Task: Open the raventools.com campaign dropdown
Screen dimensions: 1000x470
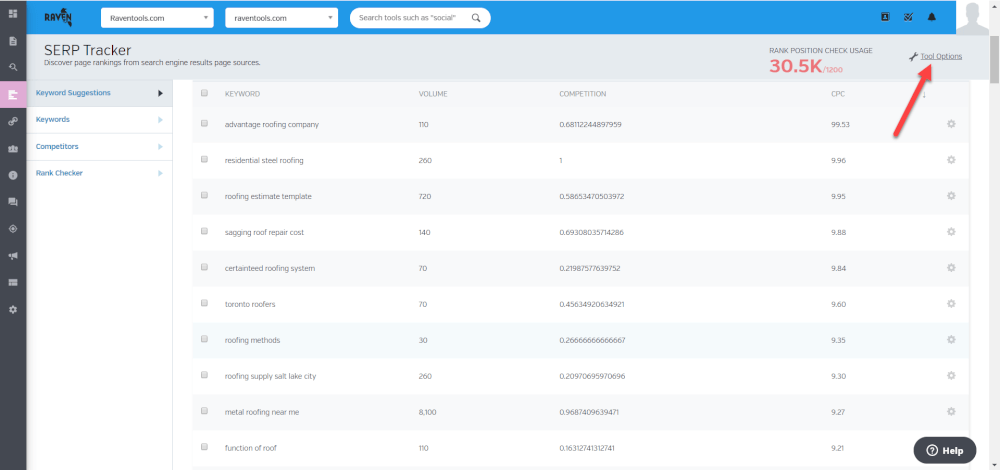Action: 281,18
